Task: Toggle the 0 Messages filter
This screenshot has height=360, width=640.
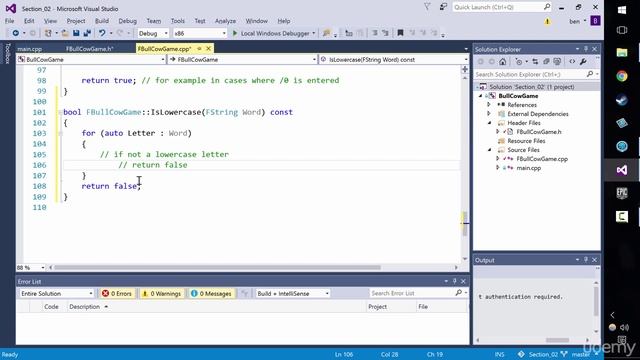Action: tap(211, 293)
